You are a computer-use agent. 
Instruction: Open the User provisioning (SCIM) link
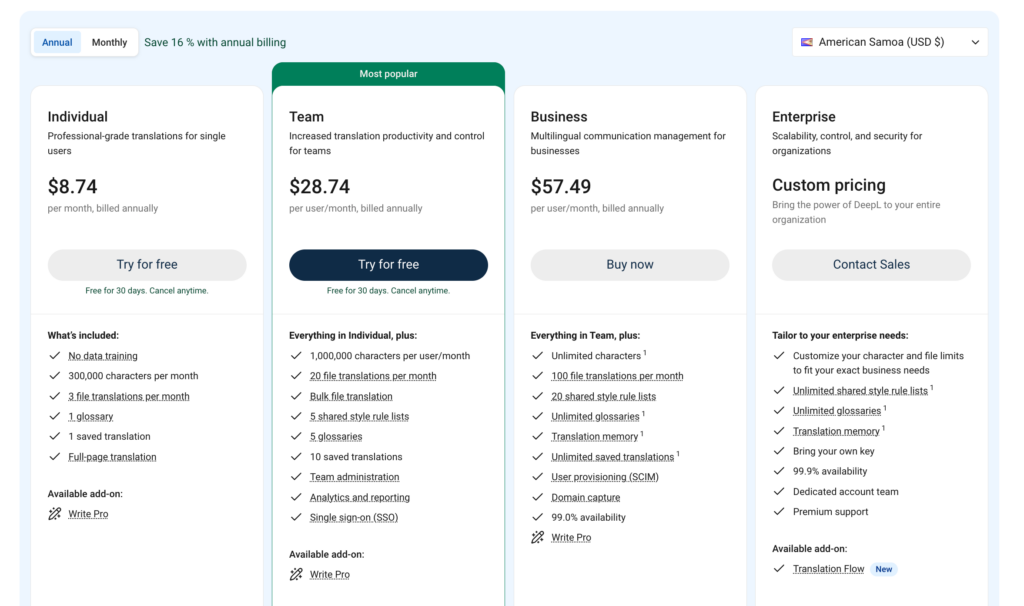[605, 477]
